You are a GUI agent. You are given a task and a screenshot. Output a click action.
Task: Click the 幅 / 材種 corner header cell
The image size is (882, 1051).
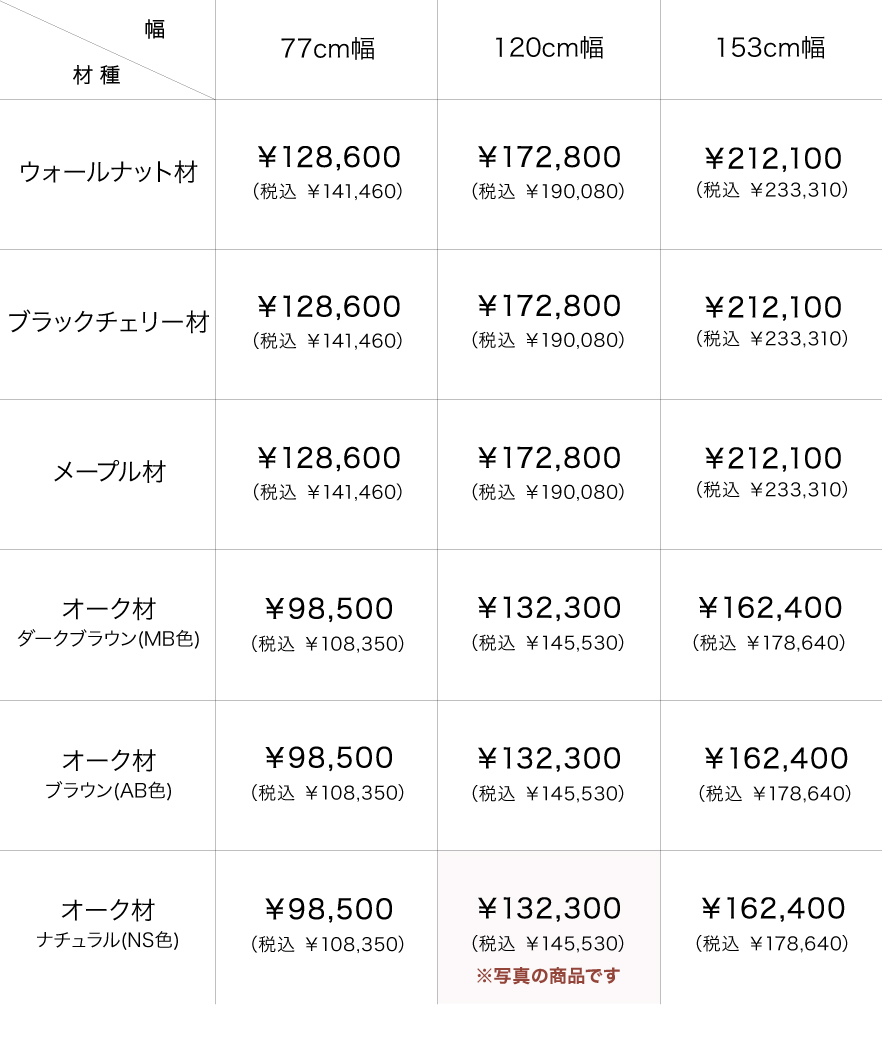[x=107, y=50]
